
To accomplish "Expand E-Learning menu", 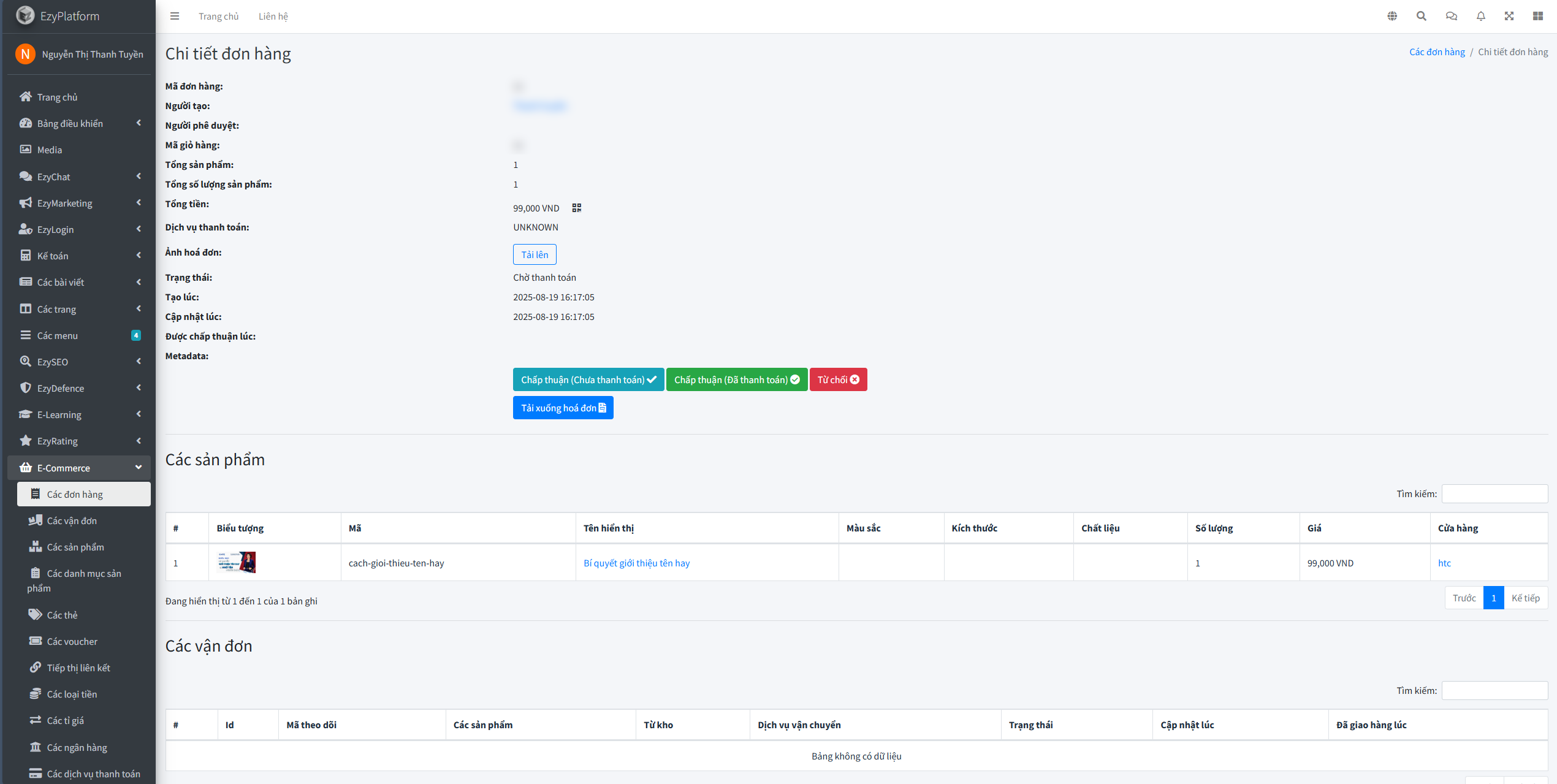I will click(x=79, y=414).
